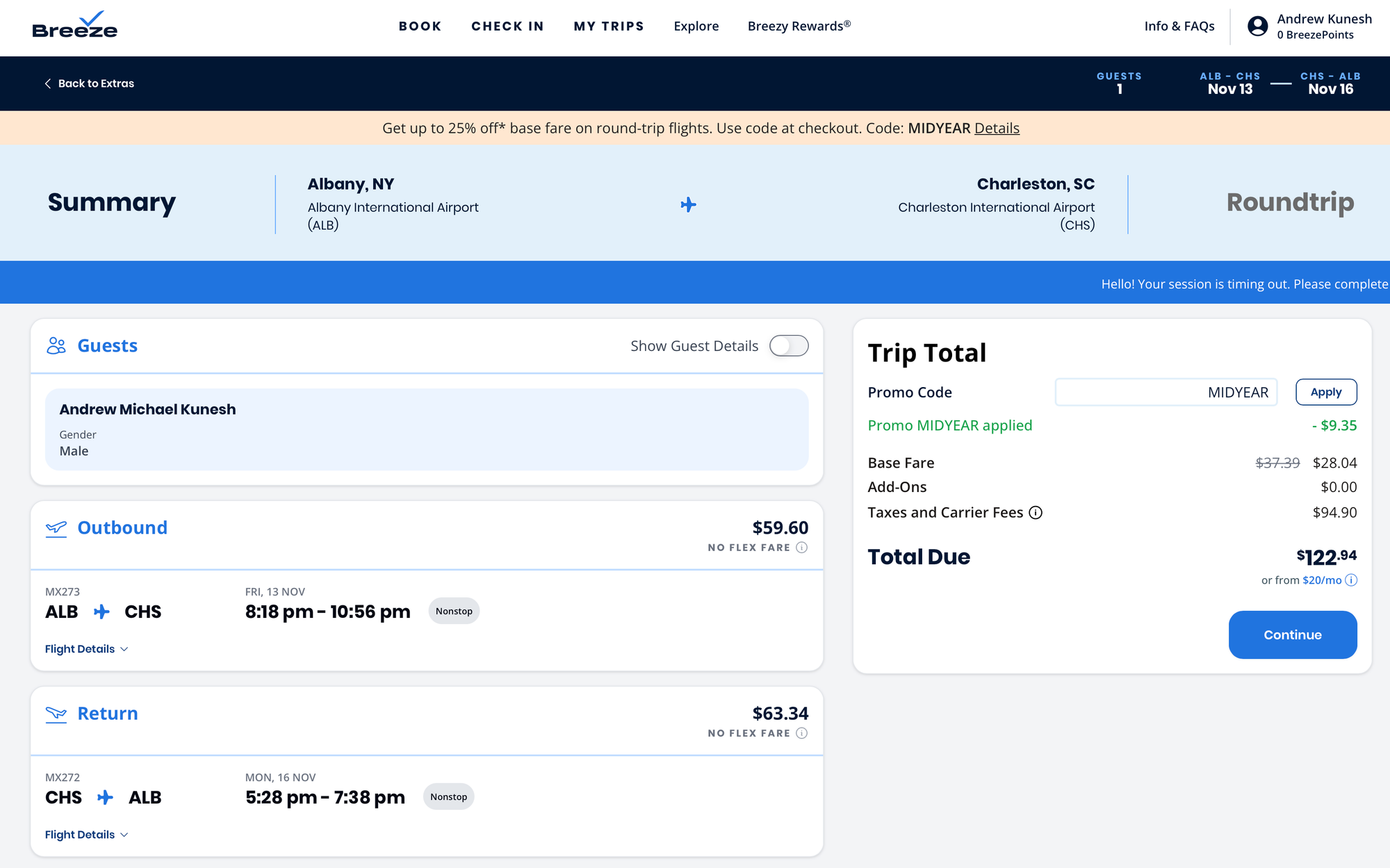The height and width of the screenshot is (868, 1390).
Task: Open the MIDYEAR promo Details link
Action: (x=997, y=128)
